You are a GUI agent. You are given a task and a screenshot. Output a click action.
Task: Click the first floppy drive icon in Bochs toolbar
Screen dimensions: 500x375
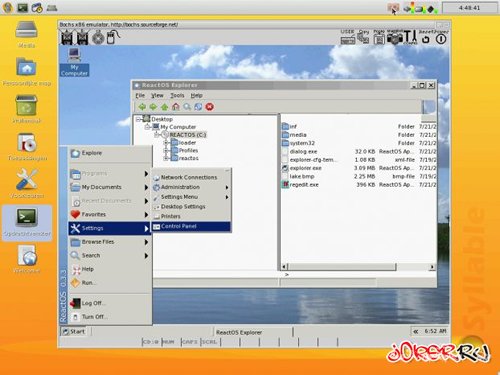(67, 38)
